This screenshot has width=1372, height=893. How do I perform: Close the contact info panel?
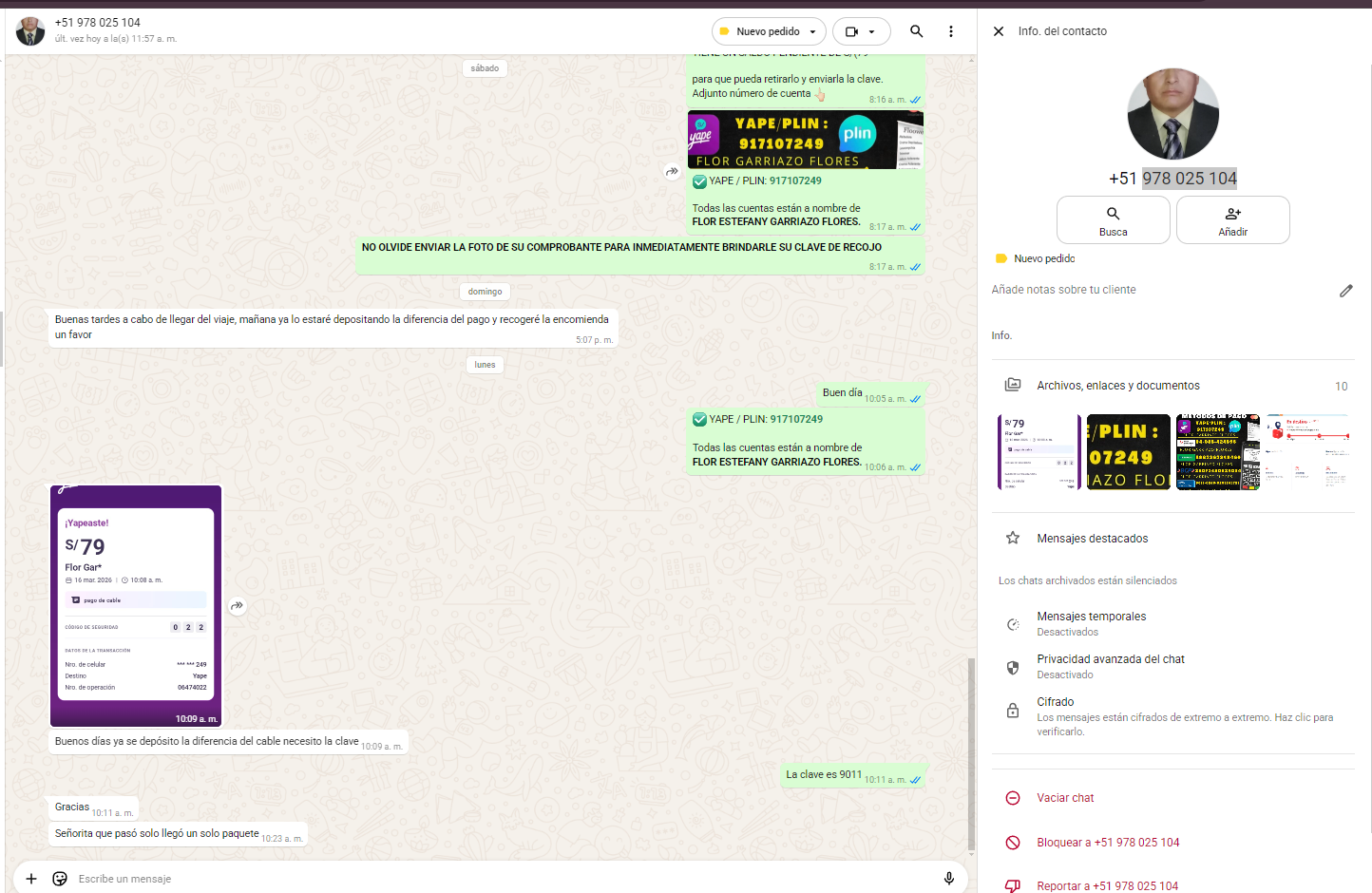999,31
